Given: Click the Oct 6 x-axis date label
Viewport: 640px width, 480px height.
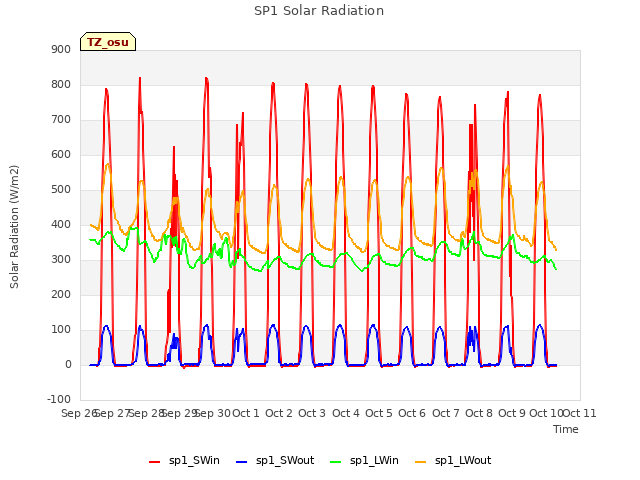Looking at the screenshot, I should [x=412, y=413].
